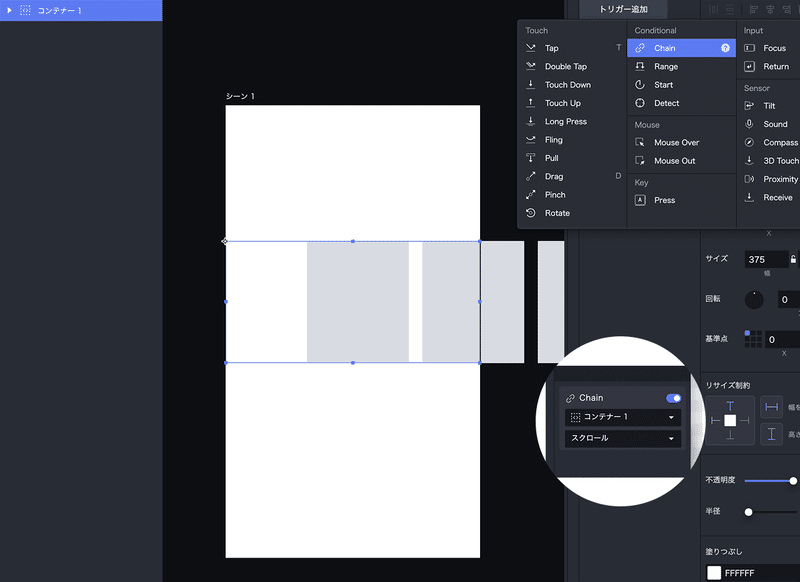Choose the Receive trigger entry

click(x=771, y=197)
